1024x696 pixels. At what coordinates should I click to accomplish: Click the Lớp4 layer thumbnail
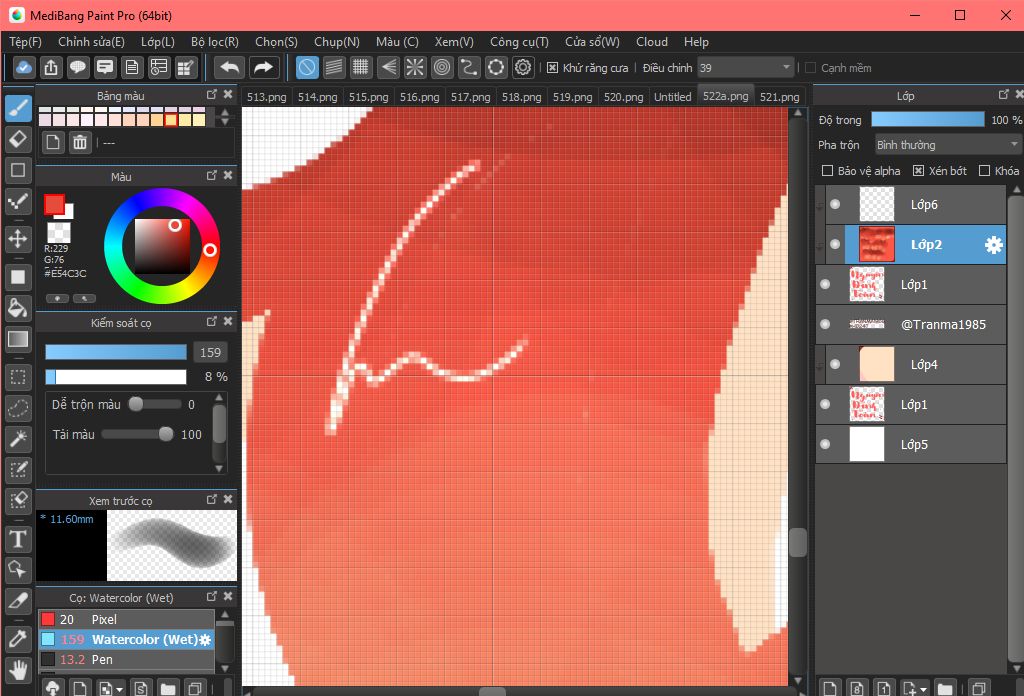coord(876,364)
